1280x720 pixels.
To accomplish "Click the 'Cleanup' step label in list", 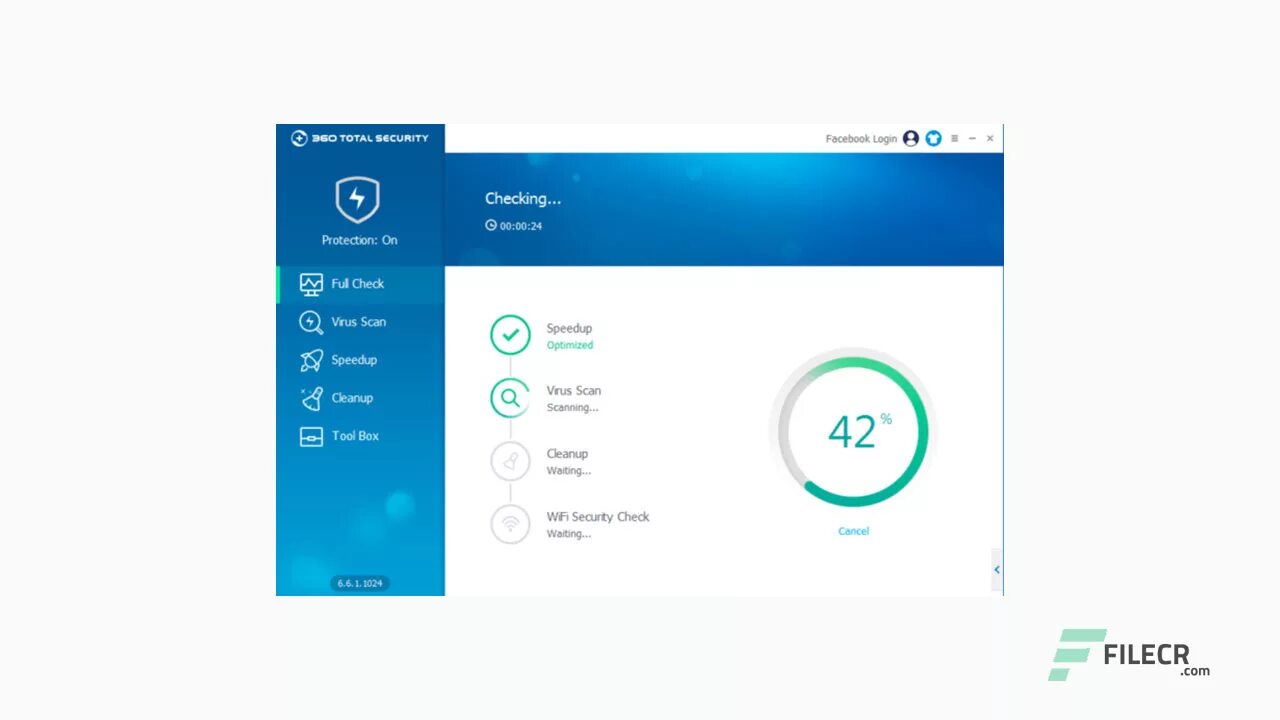I will pyautogui.click(x=567, y=454).
